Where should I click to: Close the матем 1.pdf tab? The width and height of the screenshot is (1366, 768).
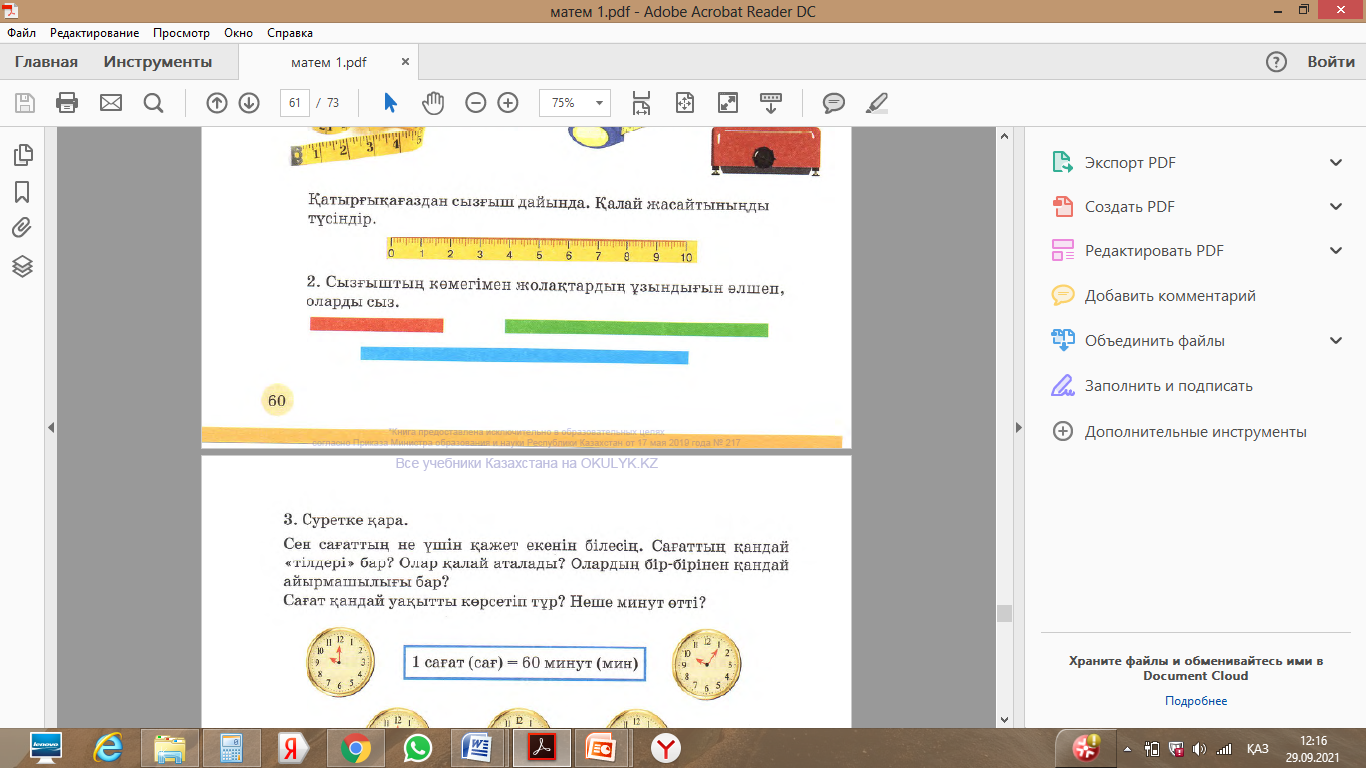click(x=405, y=62)
